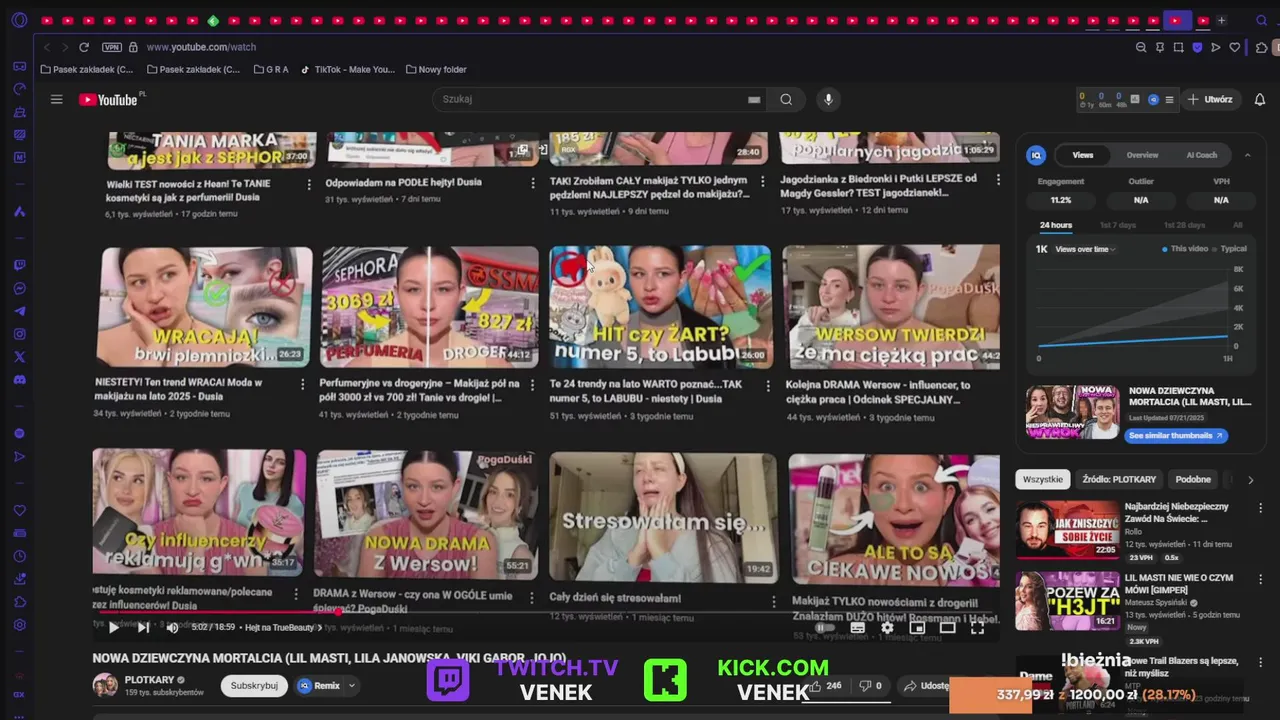This screenshot has height=720, width=1280.
Task: Click See similar thumbnails button
Action: 1176,436
